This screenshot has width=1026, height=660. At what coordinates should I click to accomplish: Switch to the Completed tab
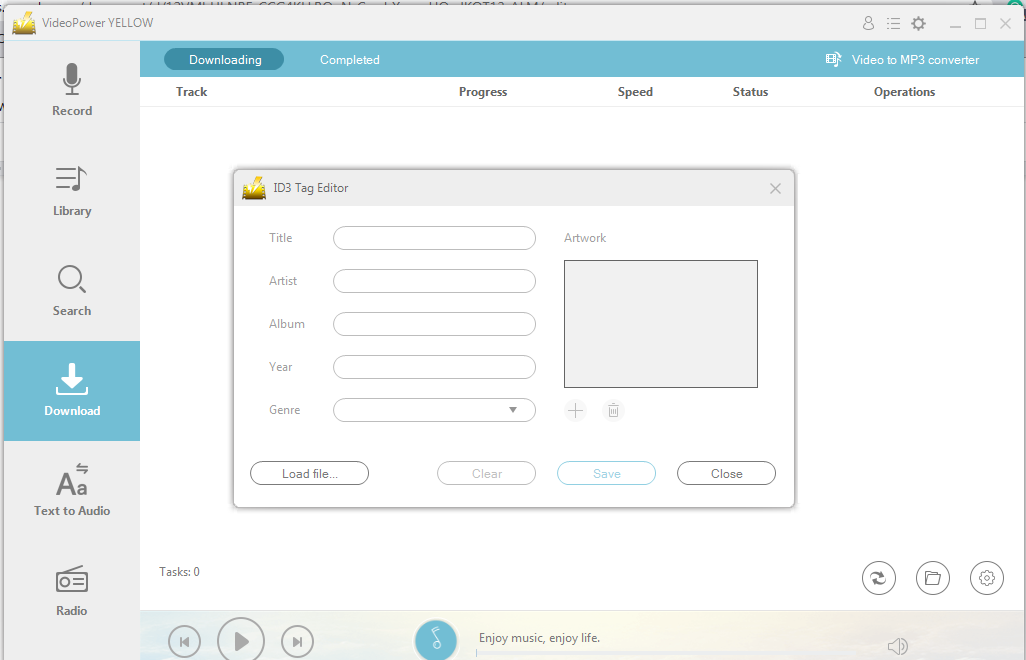[349, 59]
